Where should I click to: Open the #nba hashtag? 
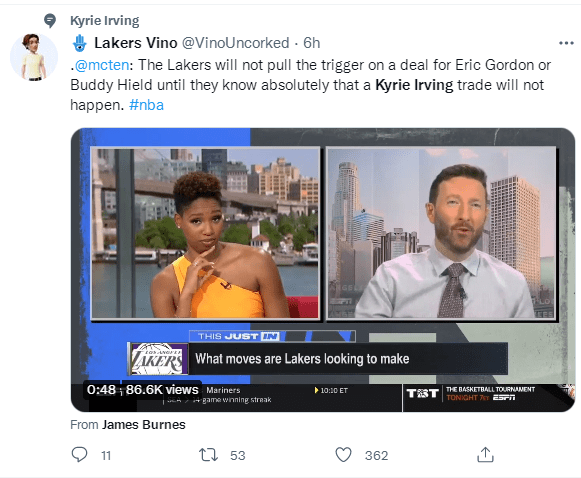click(x=146, y=105)
